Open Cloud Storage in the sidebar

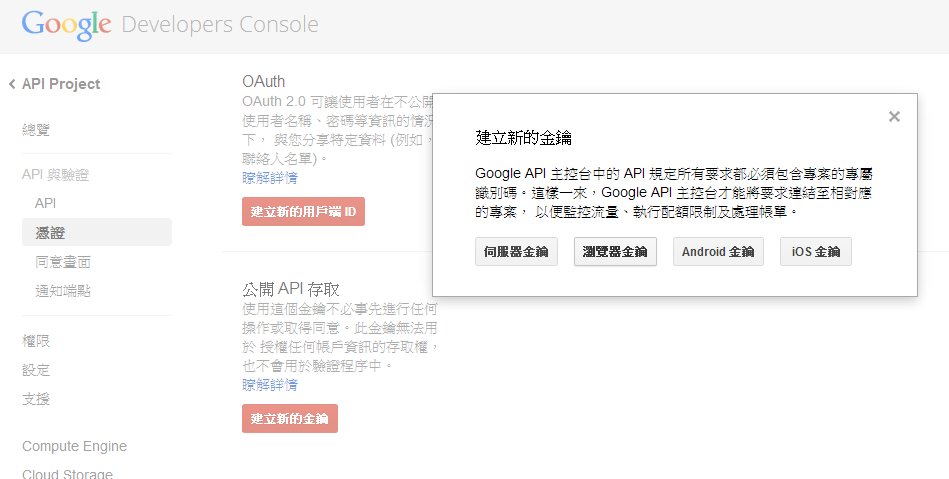point(67,473)
